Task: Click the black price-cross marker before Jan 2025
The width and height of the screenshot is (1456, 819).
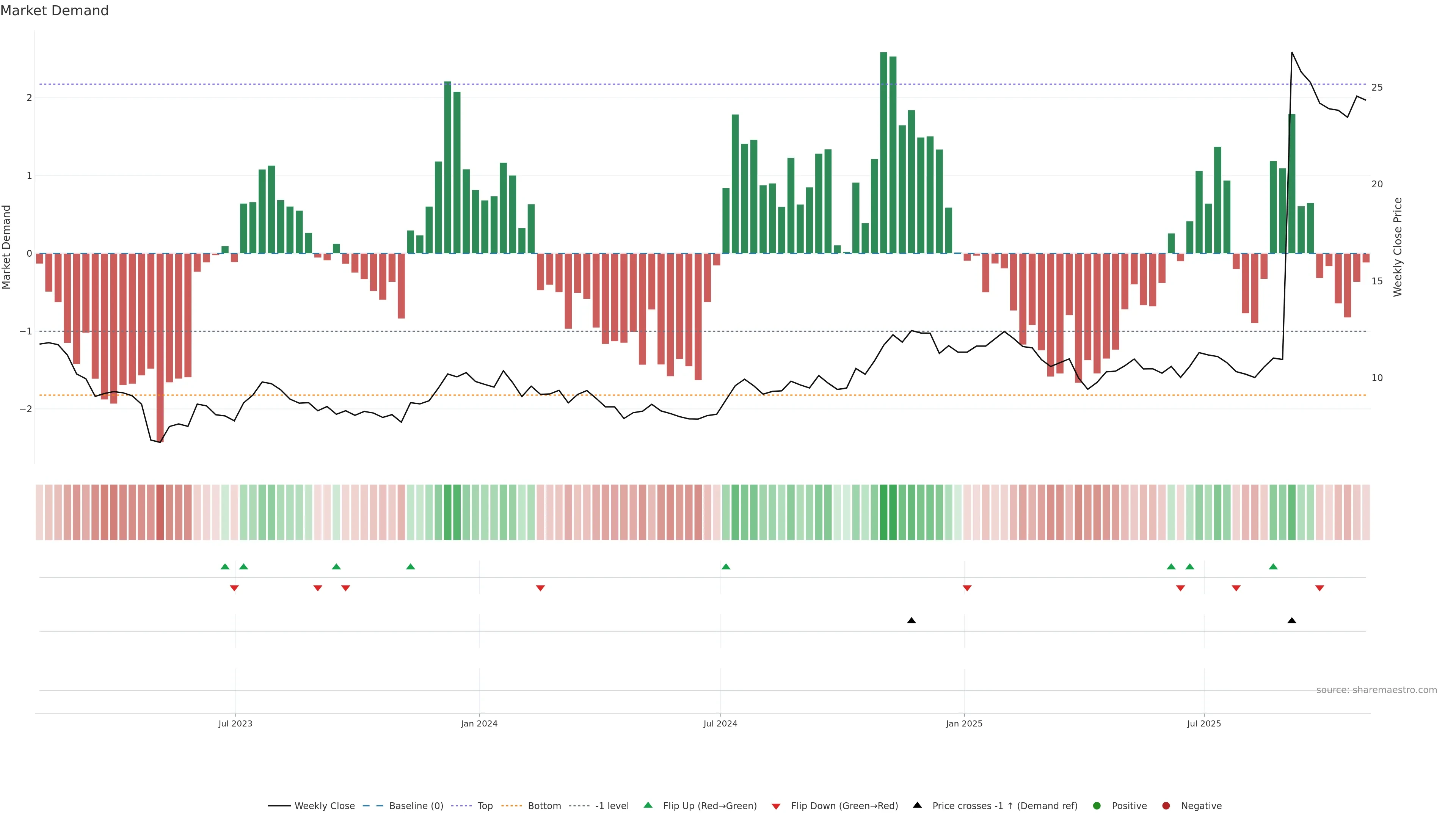Action: click(911, 621)
